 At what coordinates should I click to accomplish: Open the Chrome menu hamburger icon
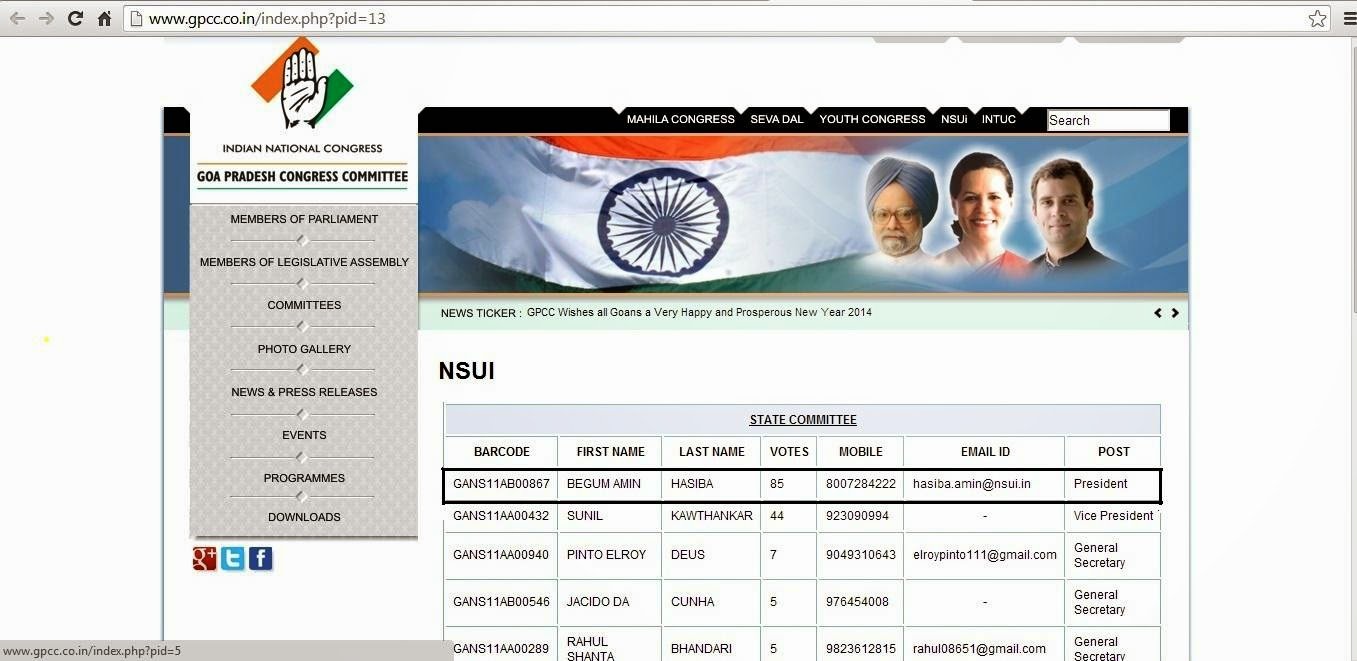pos(1348,18)
